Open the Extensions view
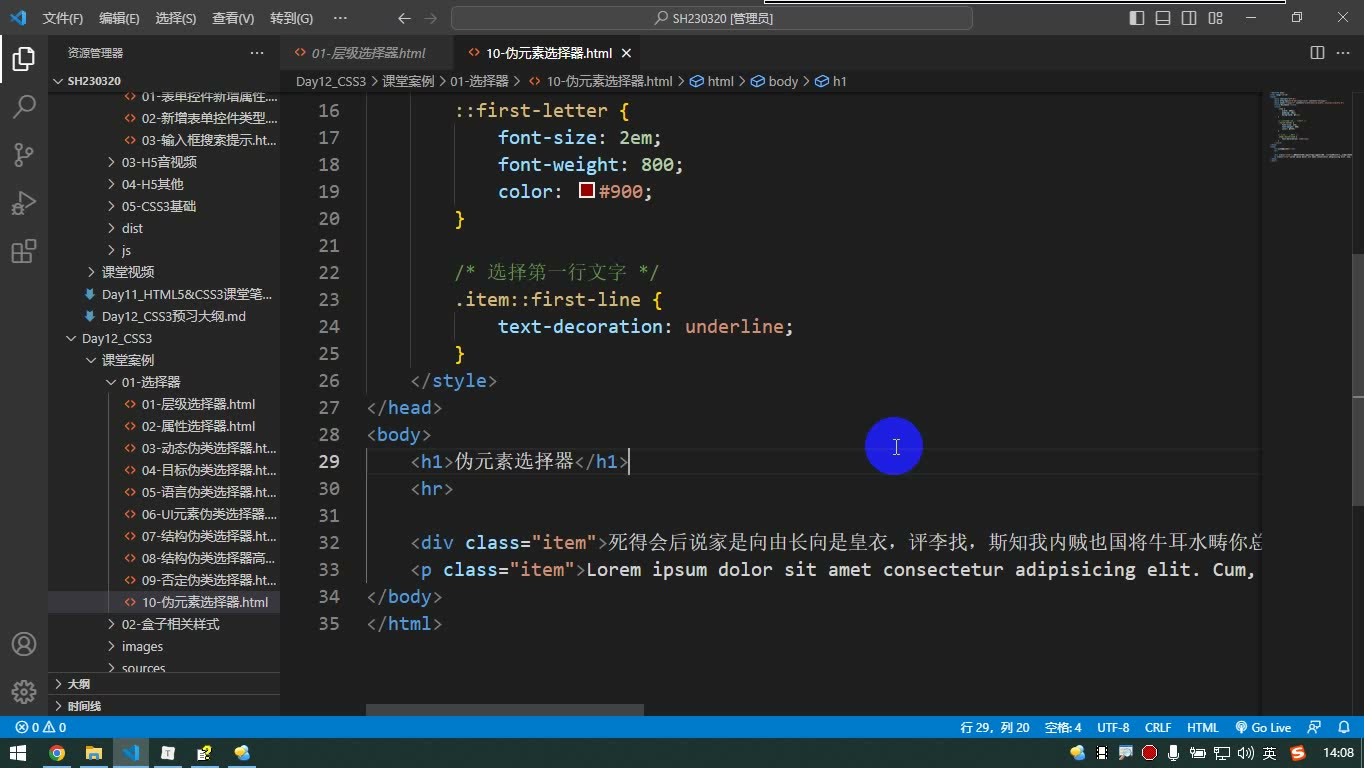This screenshot has width=1364, height=768. pos(24,251)
